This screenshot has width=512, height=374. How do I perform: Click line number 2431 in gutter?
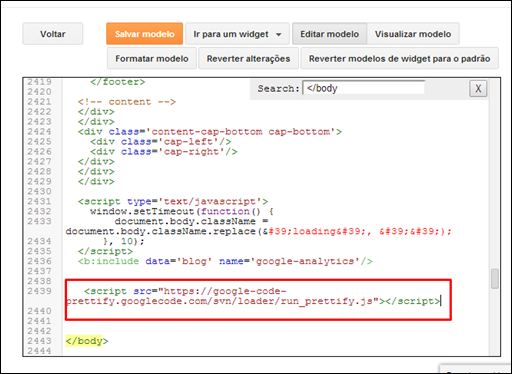tap(39, 201)
